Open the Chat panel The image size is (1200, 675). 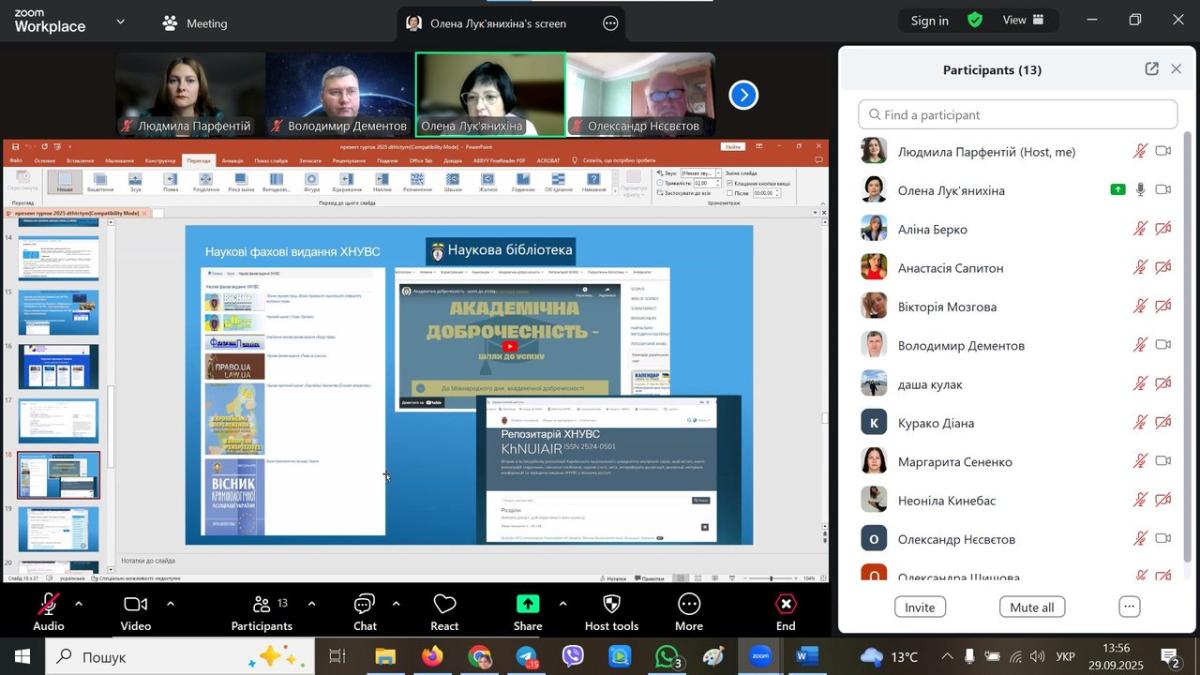(x=364, y=605)
